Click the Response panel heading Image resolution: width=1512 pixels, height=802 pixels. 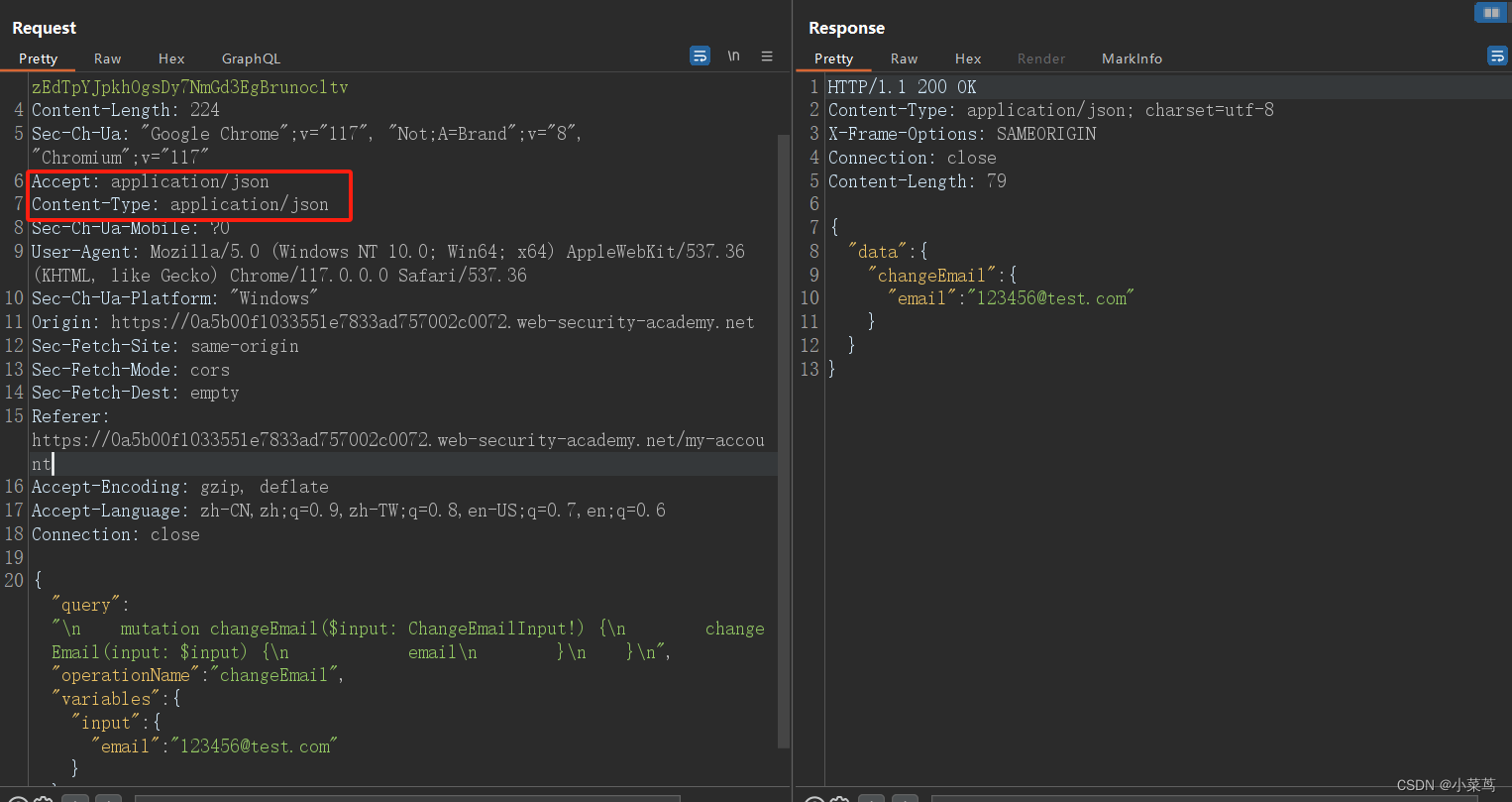point(846,28)
